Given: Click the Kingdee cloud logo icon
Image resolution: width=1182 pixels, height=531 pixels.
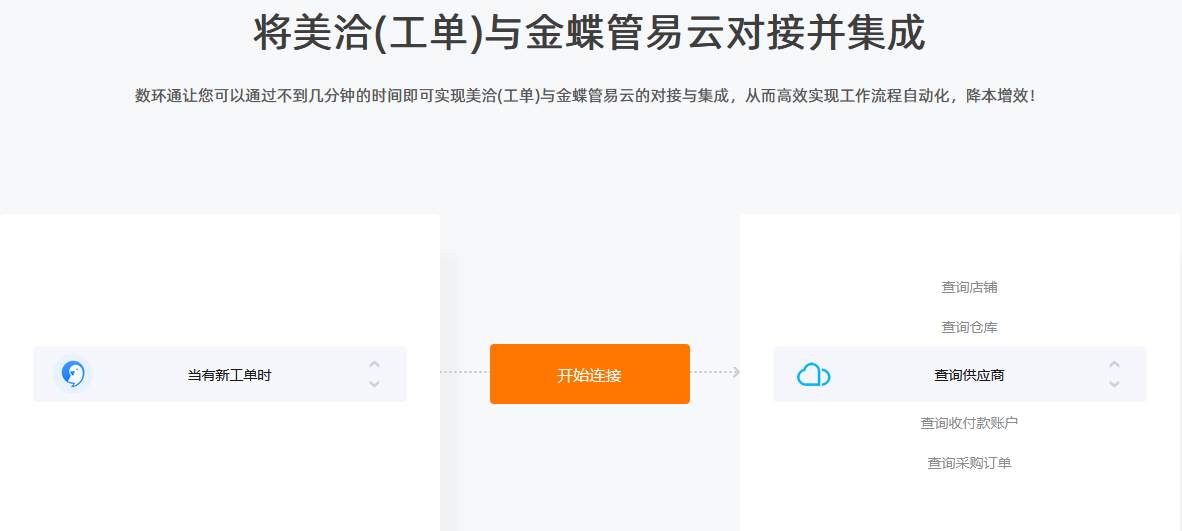Looking at the screenshot, I should 813,375.
